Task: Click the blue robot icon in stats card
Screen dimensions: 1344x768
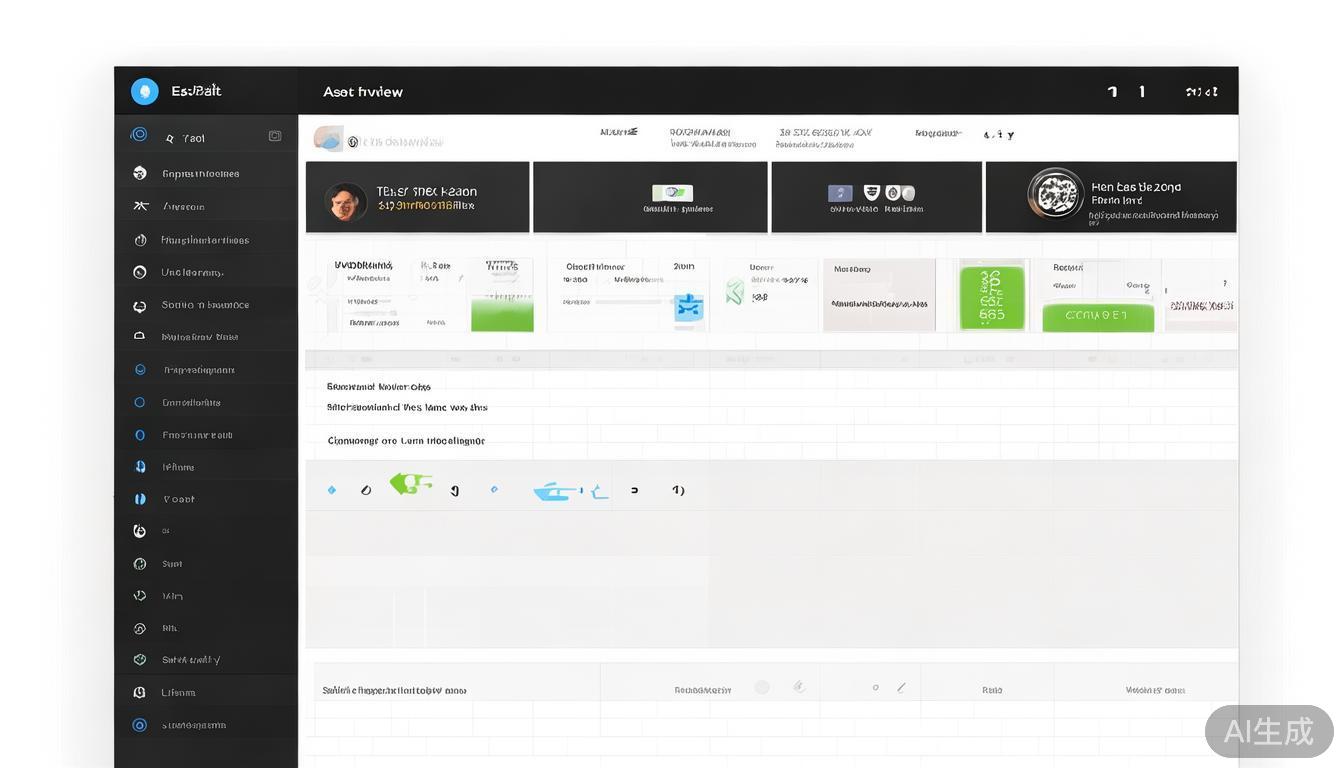Action: pos(688,307)
